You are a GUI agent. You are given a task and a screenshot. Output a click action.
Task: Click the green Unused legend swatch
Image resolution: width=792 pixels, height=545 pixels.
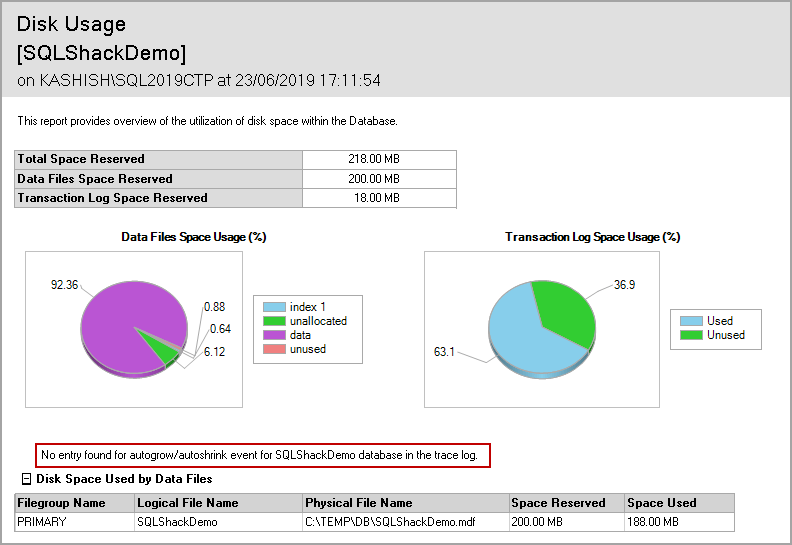coord(691,335)
